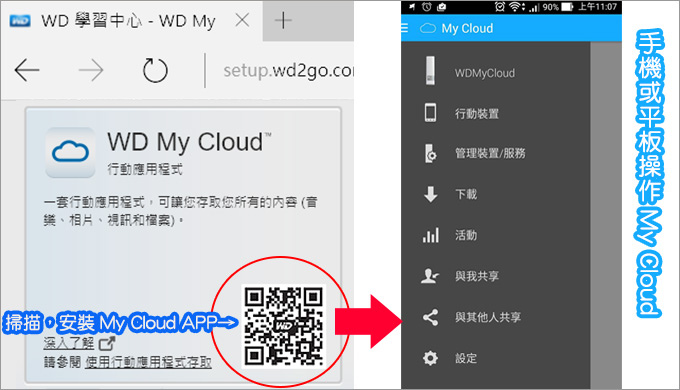Tap the battery indicator in status bar

coord(567,7)
